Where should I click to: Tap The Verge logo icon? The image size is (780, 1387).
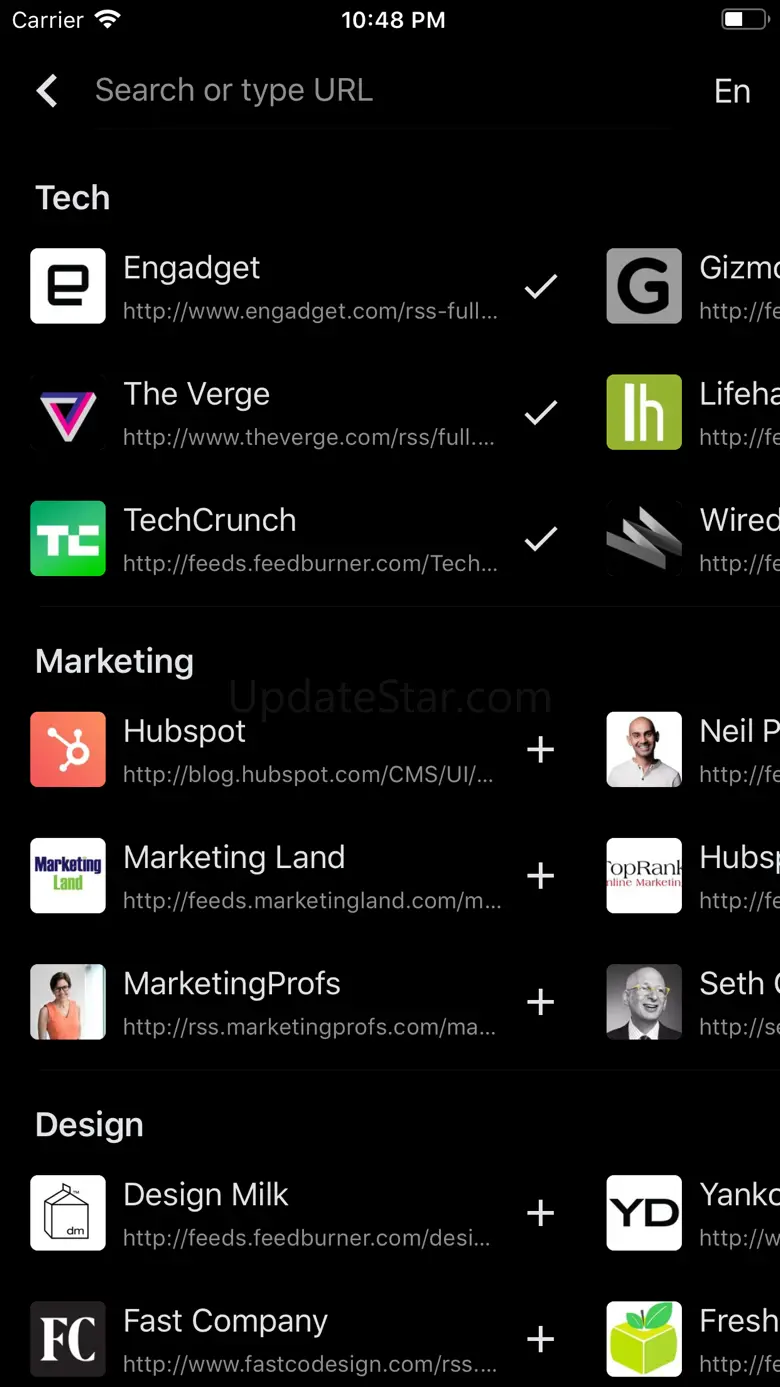coord(68,412)
